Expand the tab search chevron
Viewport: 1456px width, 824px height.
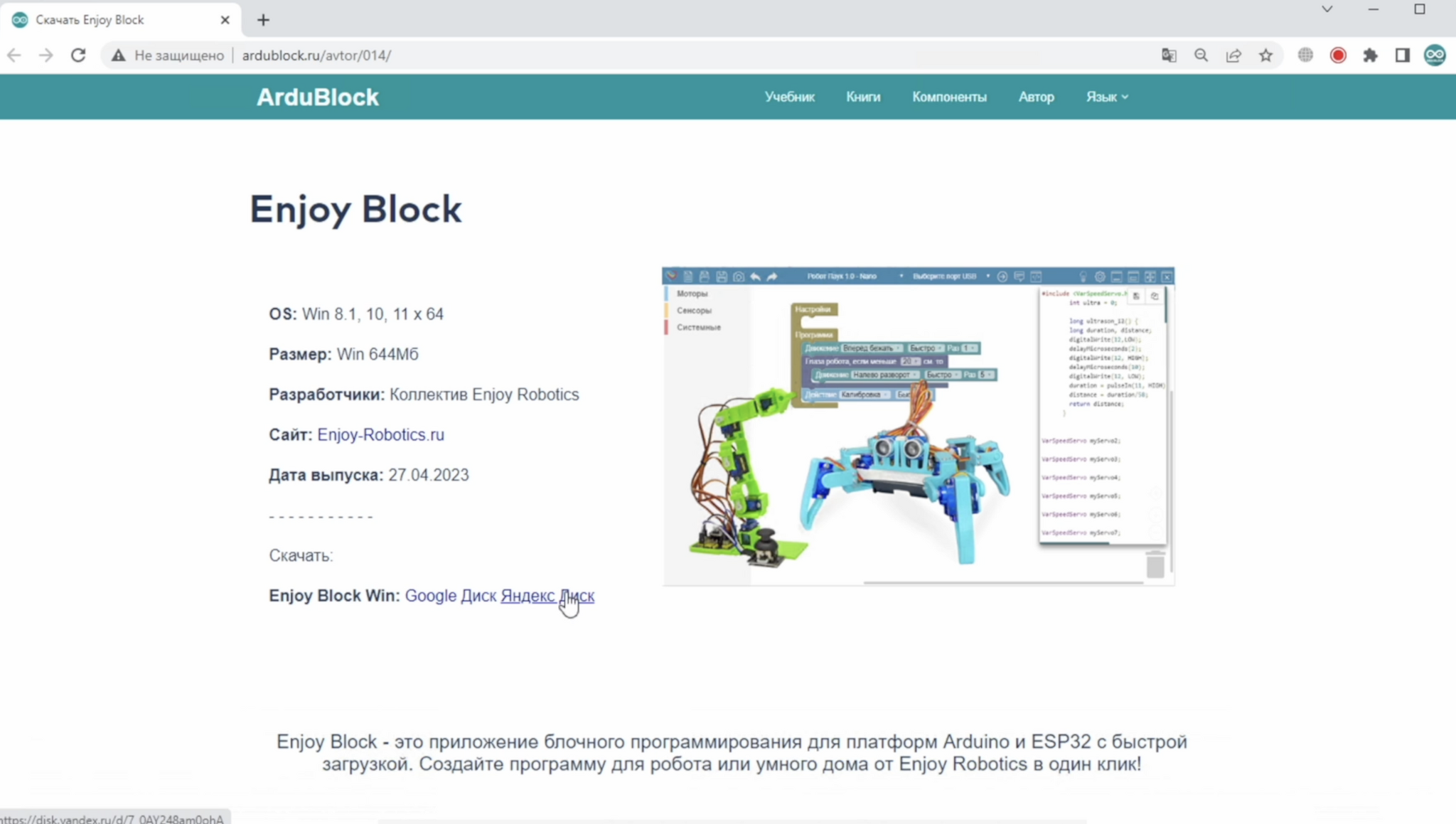(1327, 9)
